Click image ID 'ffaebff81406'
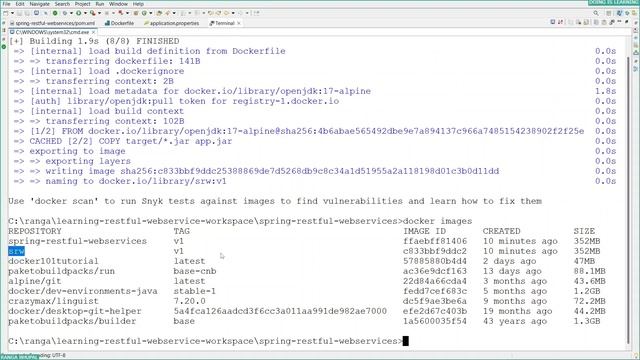 pos(435,241)
